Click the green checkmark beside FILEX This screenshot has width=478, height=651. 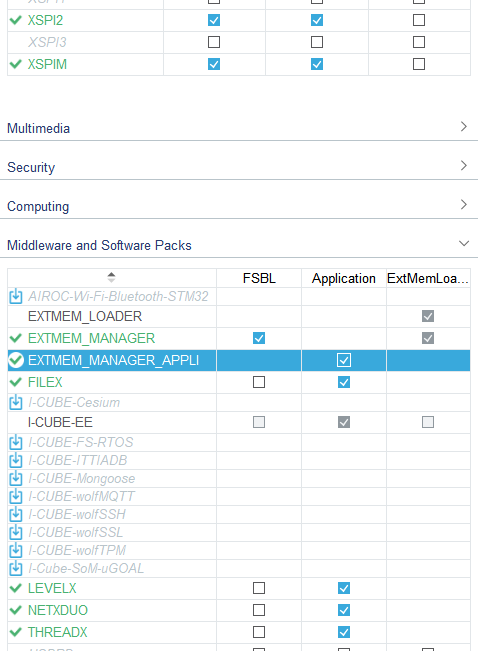(15, 382)
